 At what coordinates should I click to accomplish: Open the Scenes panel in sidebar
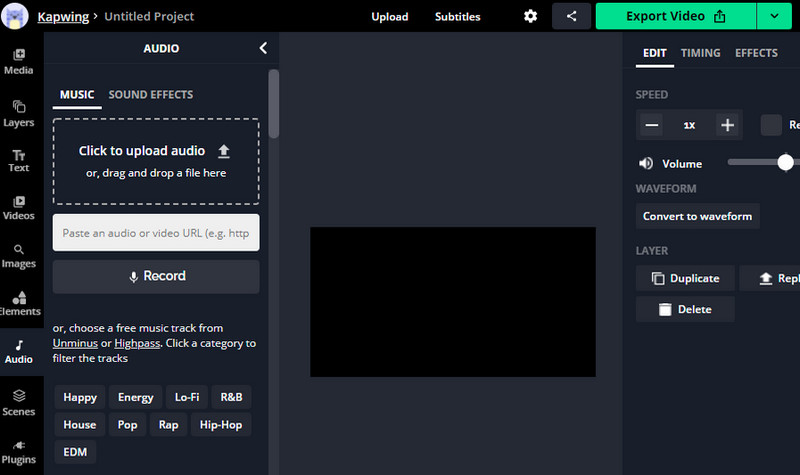[19, 402]
